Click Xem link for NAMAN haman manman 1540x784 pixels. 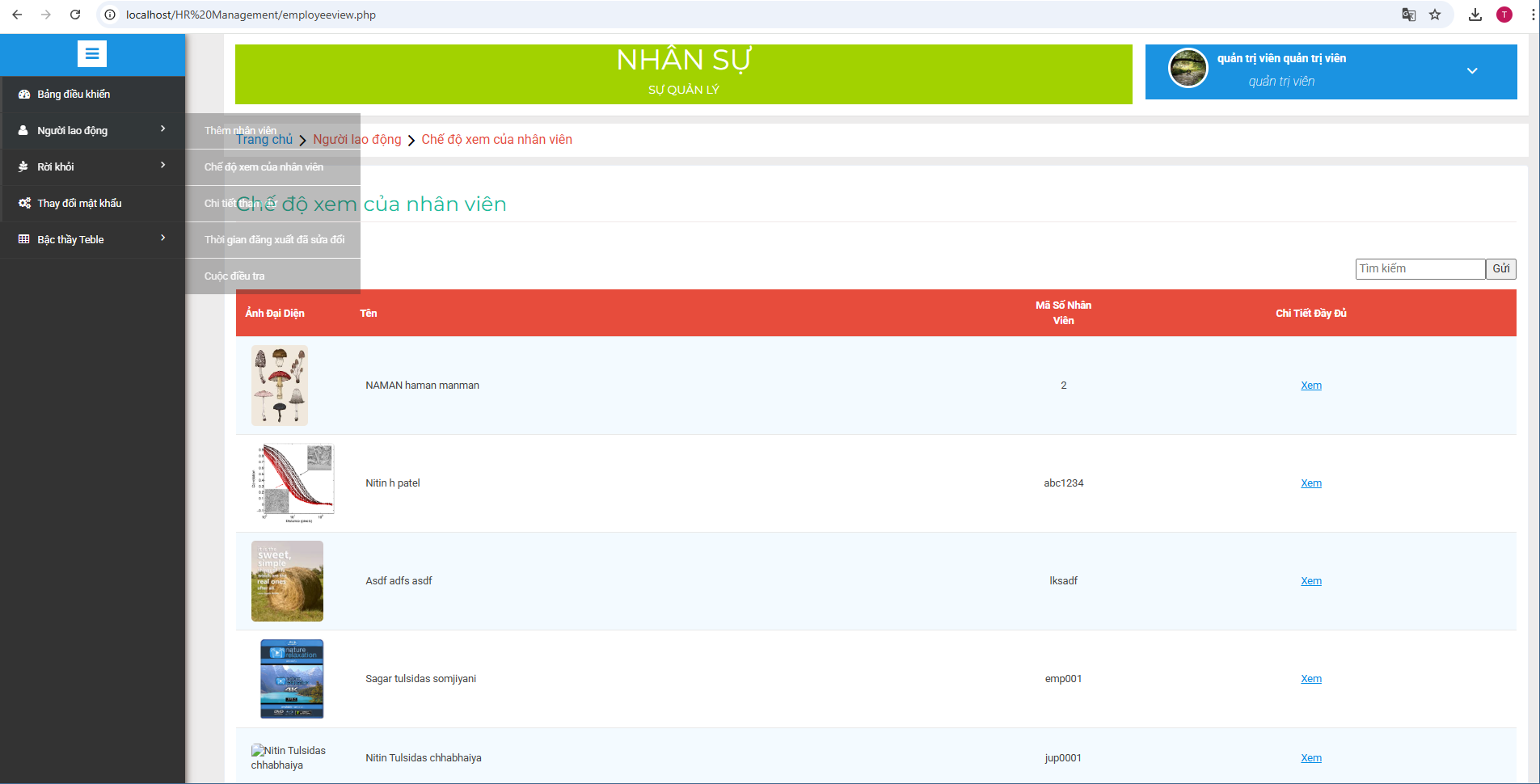[x=1311, y=386]
